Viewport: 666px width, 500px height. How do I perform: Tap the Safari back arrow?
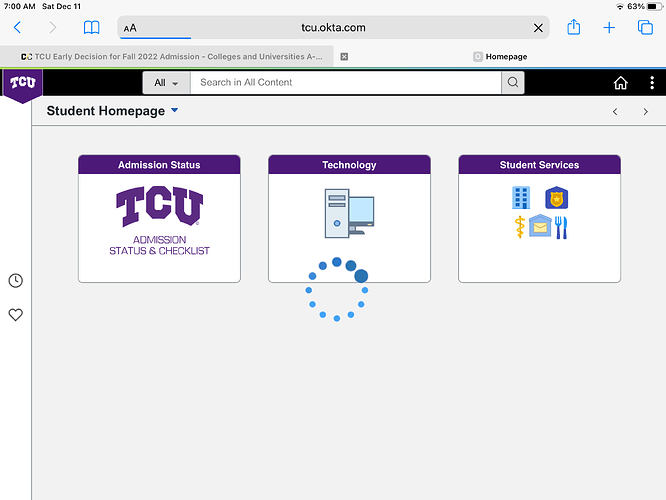[x=17, y=28]
